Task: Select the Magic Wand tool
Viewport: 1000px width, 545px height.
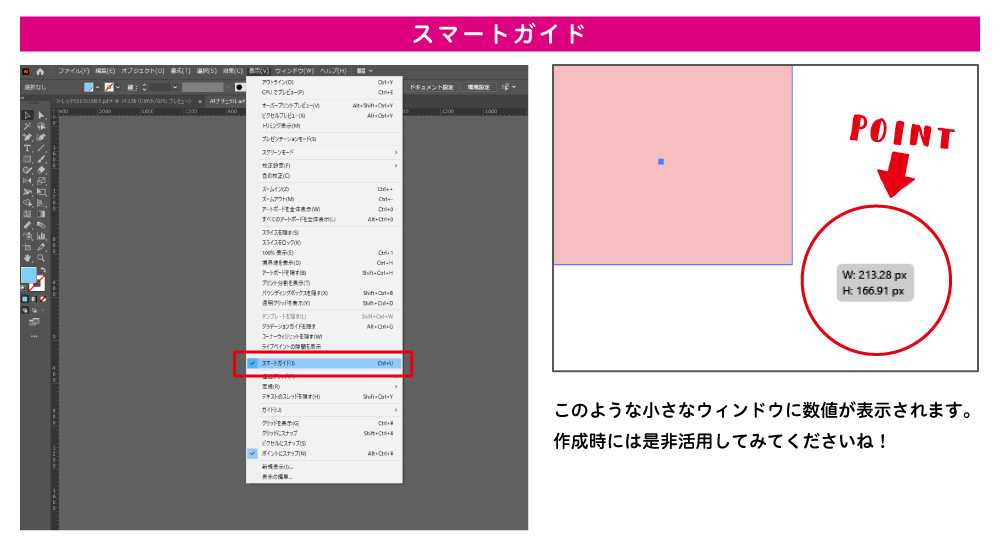Action: (x=28, y=126)
